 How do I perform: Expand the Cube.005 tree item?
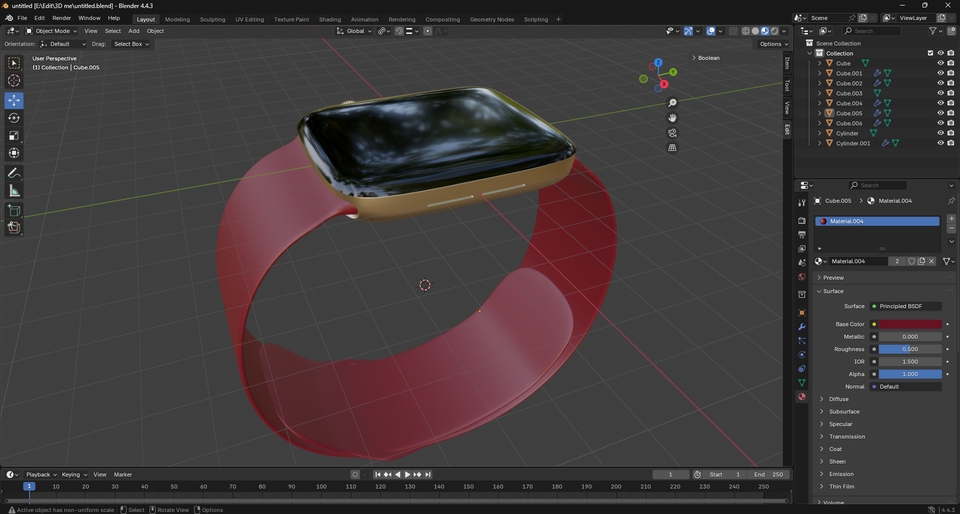point(820,113)
